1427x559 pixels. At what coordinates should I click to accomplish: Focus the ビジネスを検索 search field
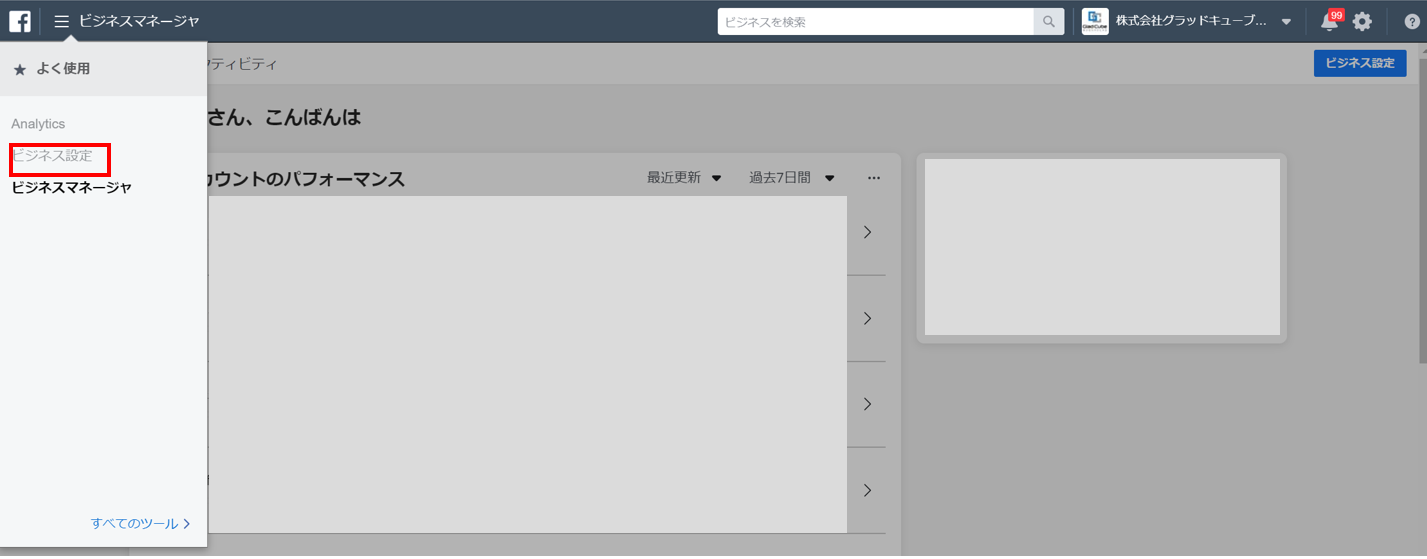(876, 21)
